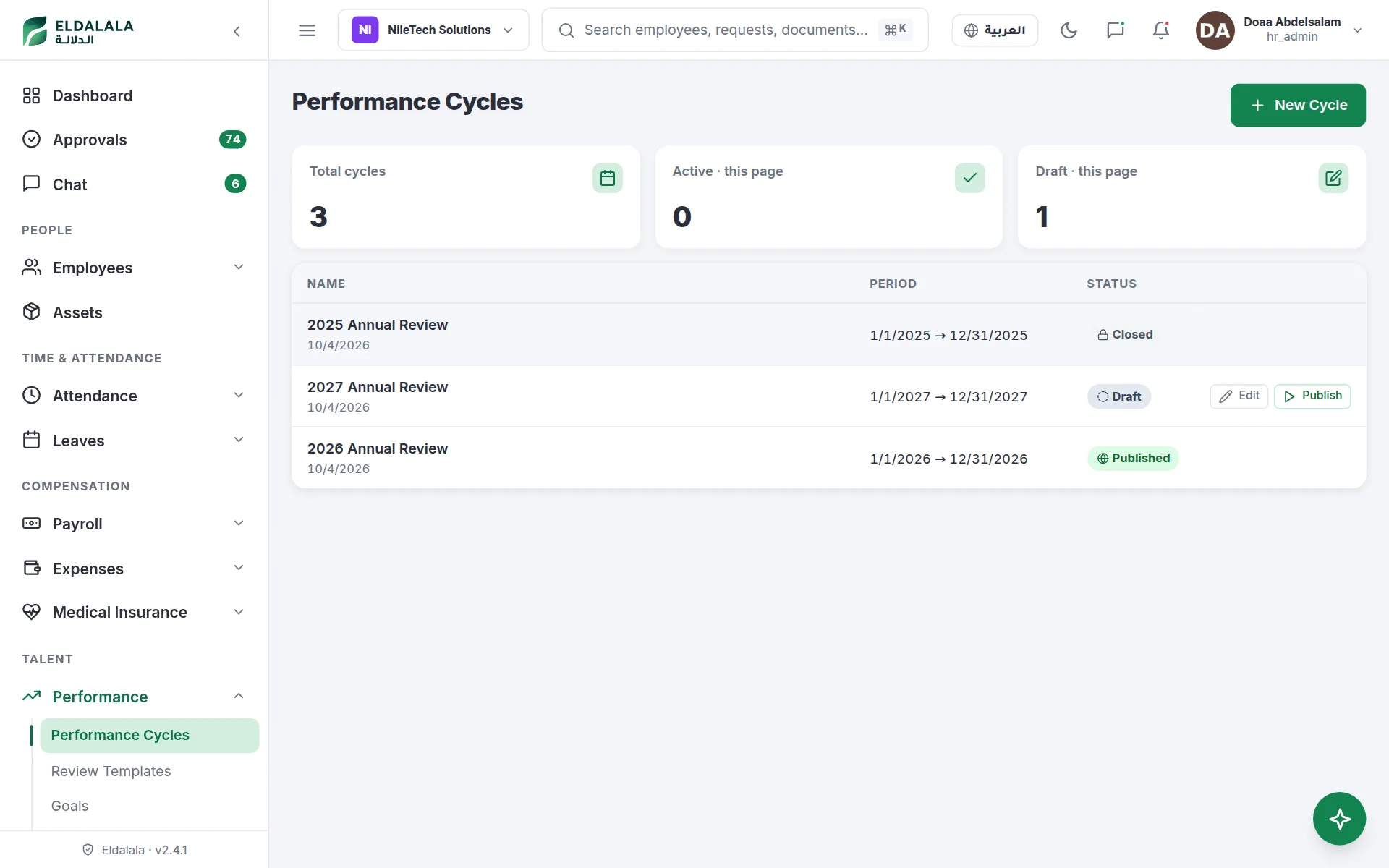Go to Dashboard
This screenshot has width=1389, height=868.
point(135,95)
